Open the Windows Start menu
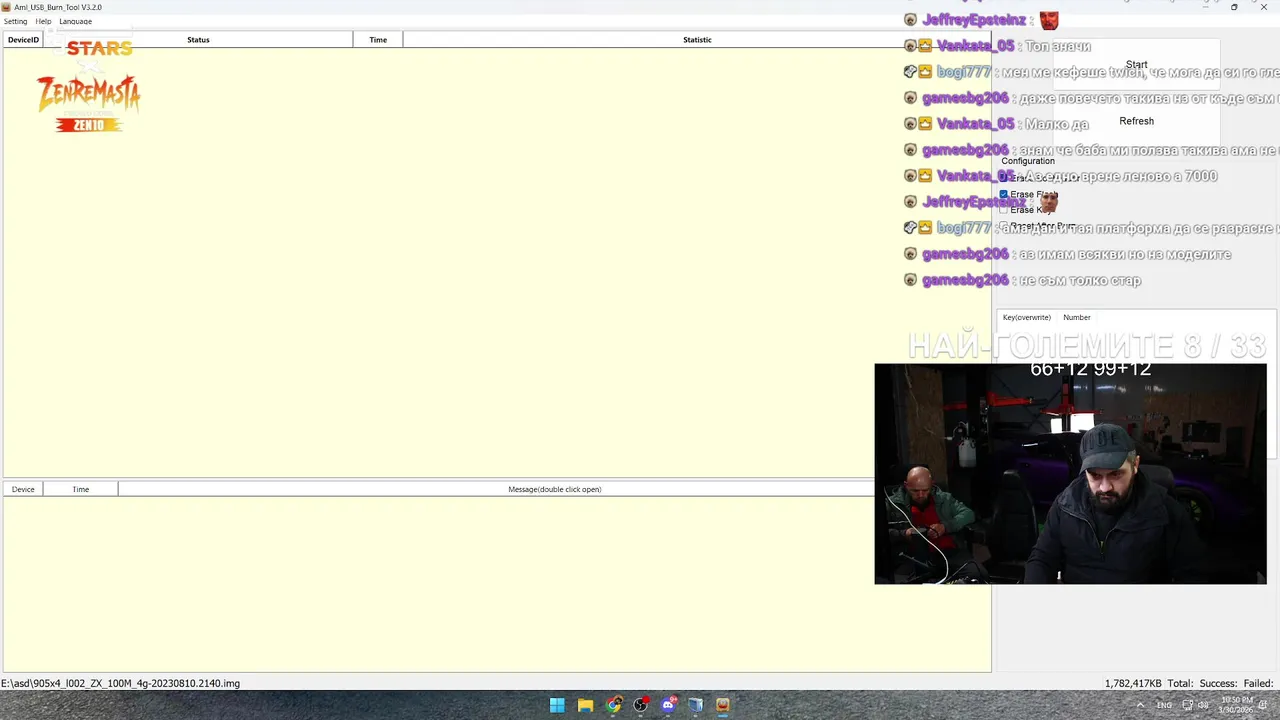1280x720 pixels. pos(557,705)
